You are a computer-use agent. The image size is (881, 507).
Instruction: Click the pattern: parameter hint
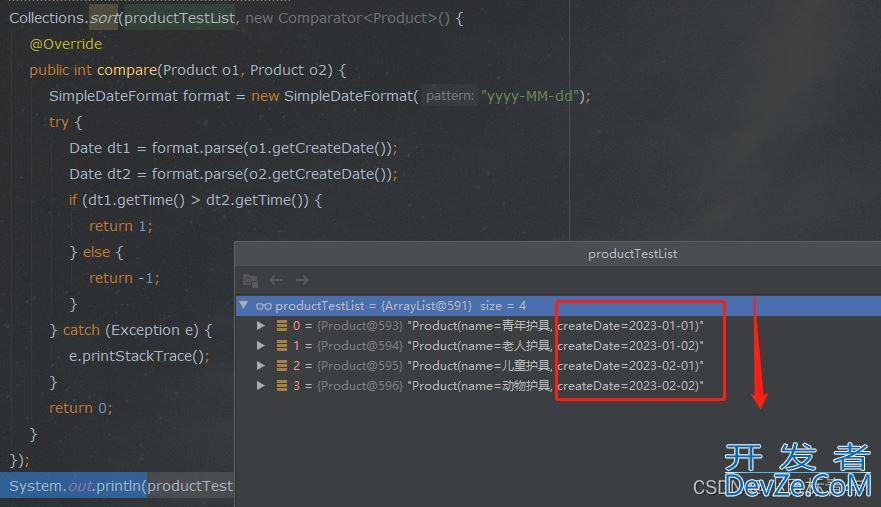[450, 96]
